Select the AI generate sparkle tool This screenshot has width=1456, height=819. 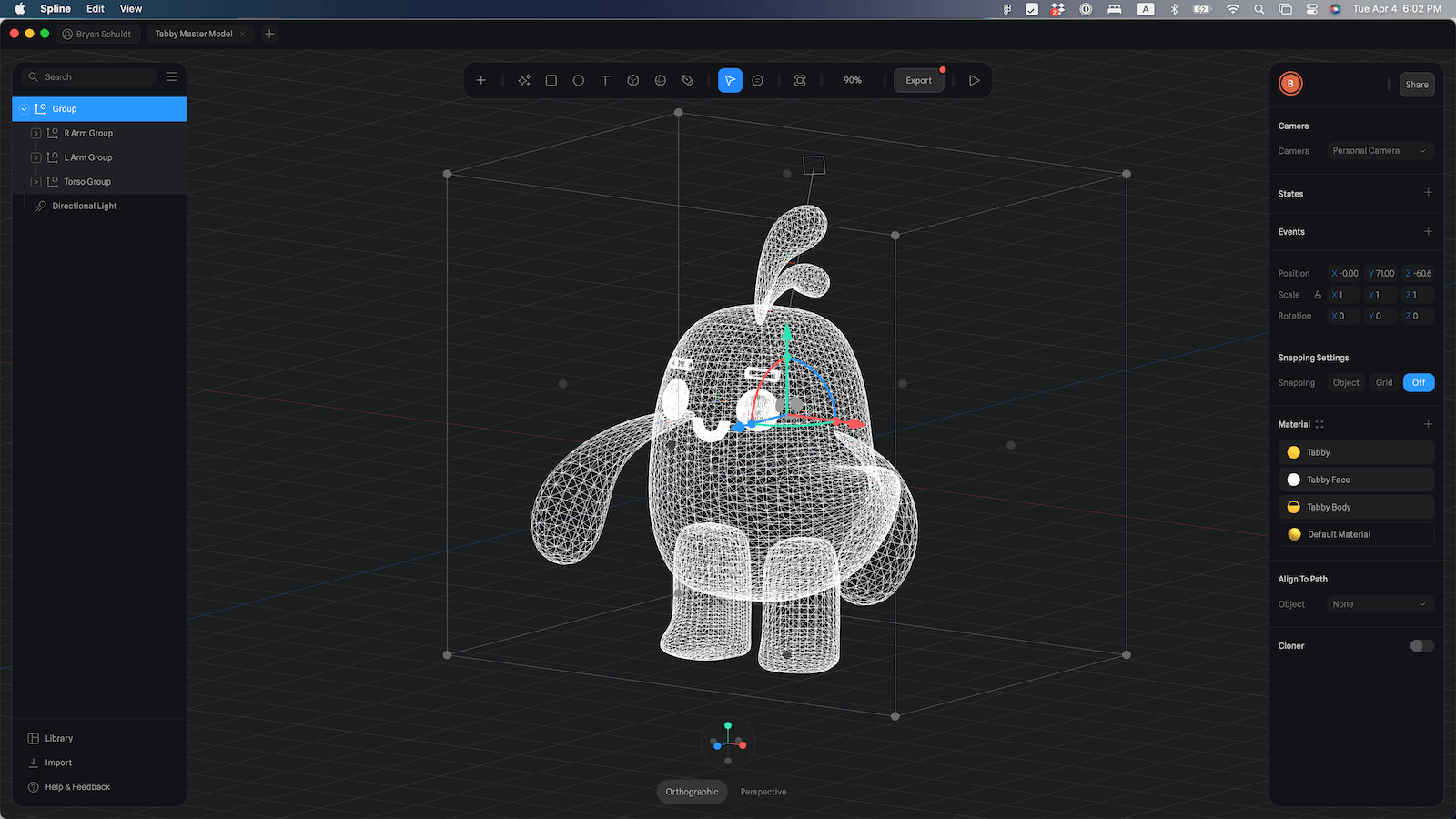click(524, 80)
